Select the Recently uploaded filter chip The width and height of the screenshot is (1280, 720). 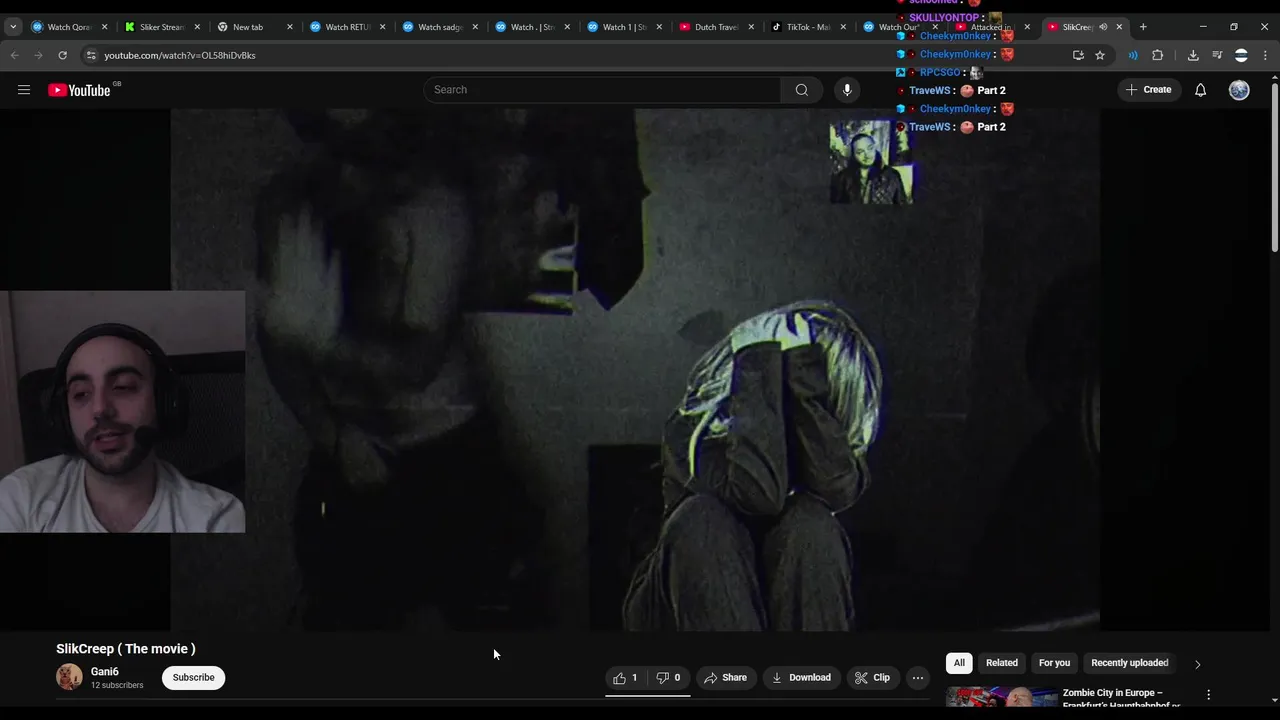point(1130,663)
